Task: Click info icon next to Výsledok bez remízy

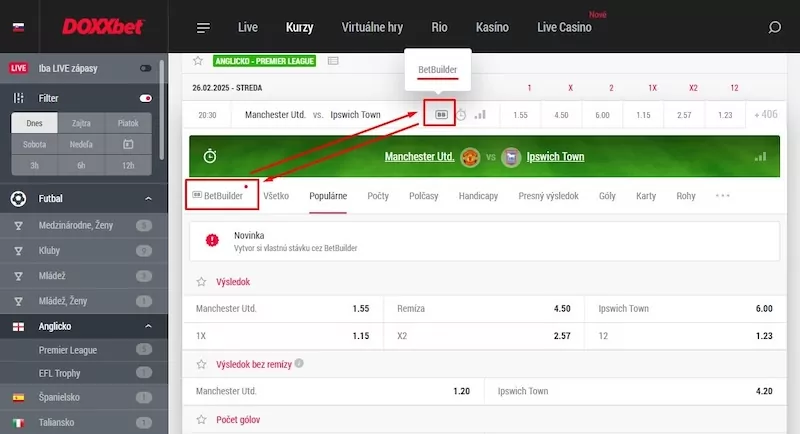Action: pyautogui.click(x=299, y=363)
